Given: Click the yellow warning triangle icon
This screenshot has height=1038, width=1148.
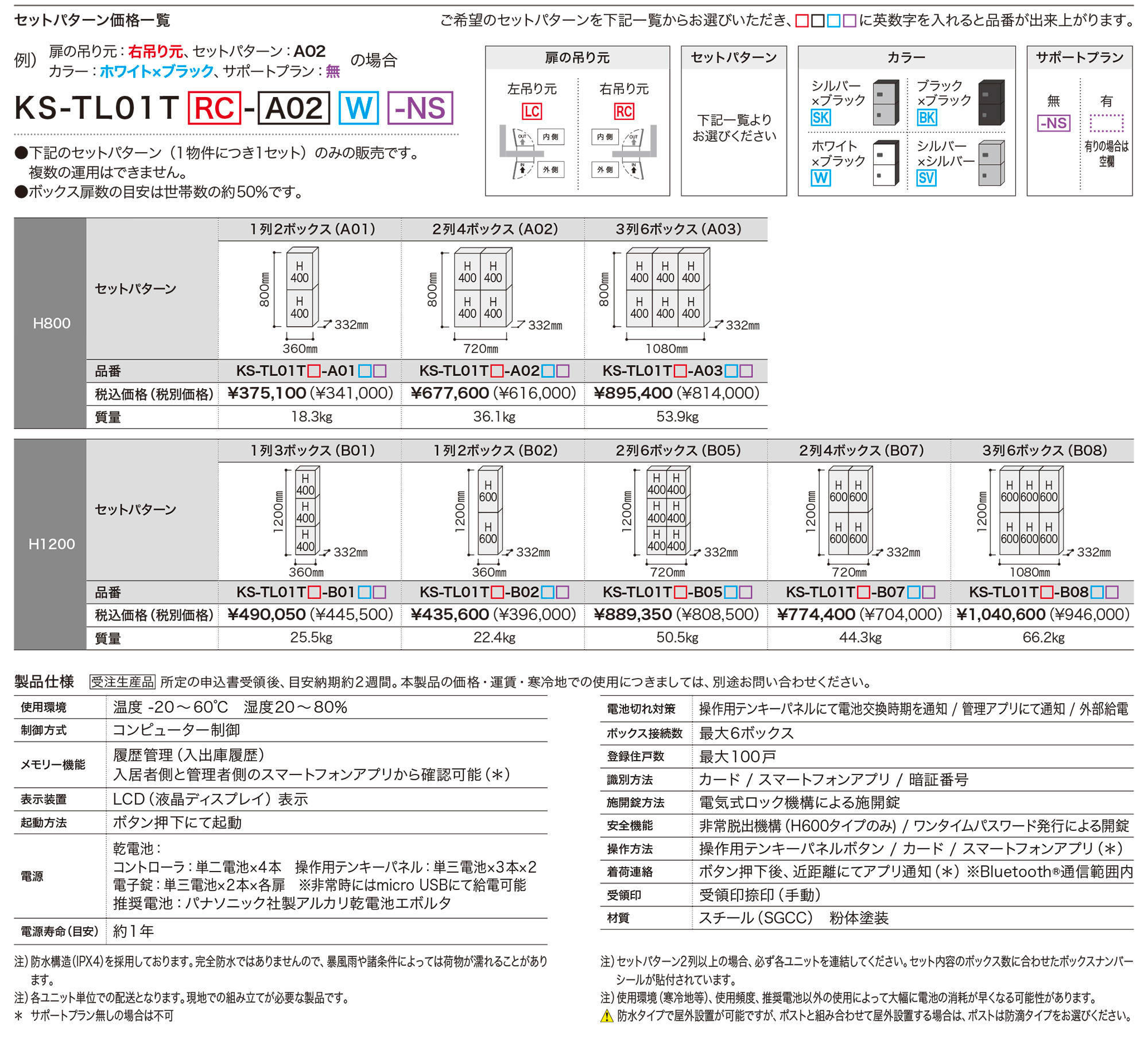Looking at the screenshot, I should tap(607, 1016).
